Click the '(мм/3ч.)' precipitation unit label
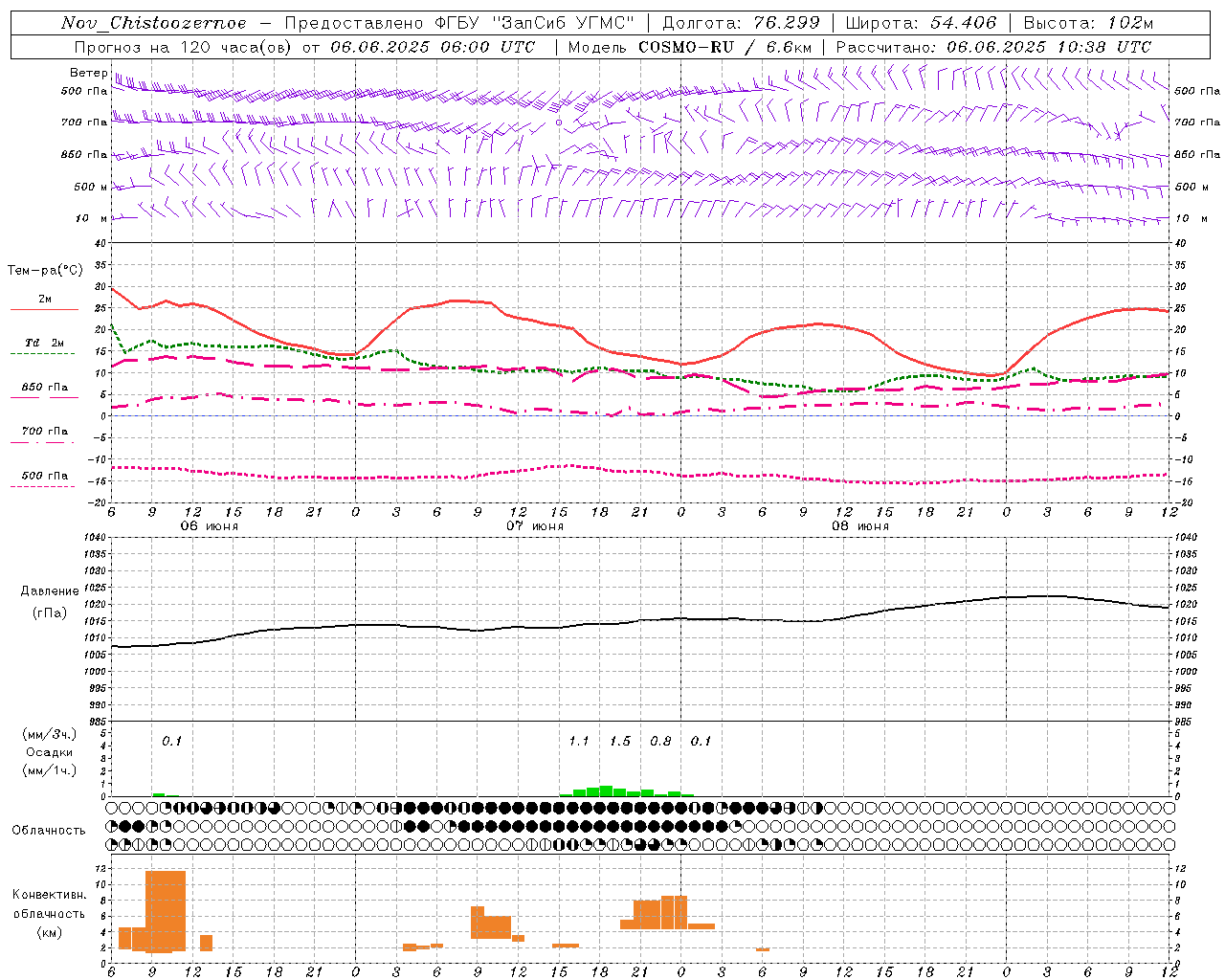 click(x=49, y=735)
